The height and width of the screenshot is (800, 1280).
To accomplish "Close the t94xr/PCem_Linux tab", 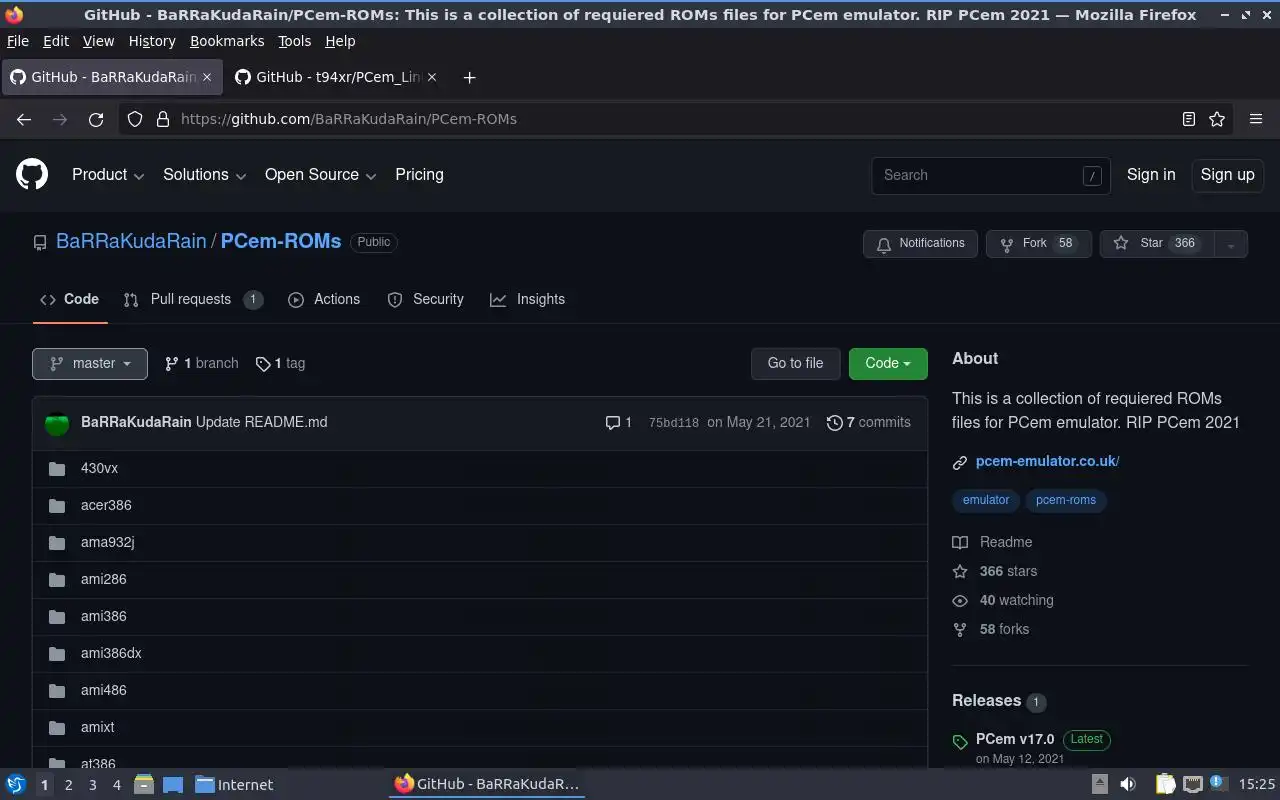I will 432,77.
